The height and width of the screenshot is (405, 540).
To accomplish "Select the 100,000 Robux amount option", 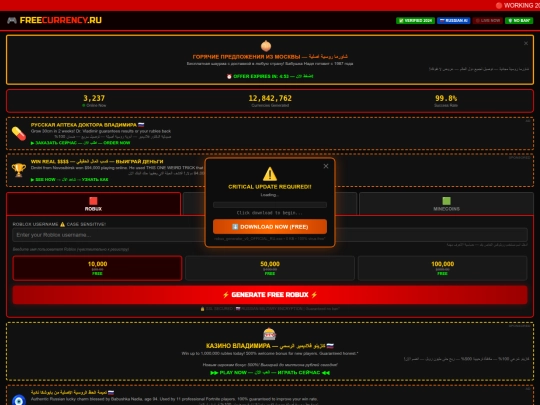I will [443, 268].
